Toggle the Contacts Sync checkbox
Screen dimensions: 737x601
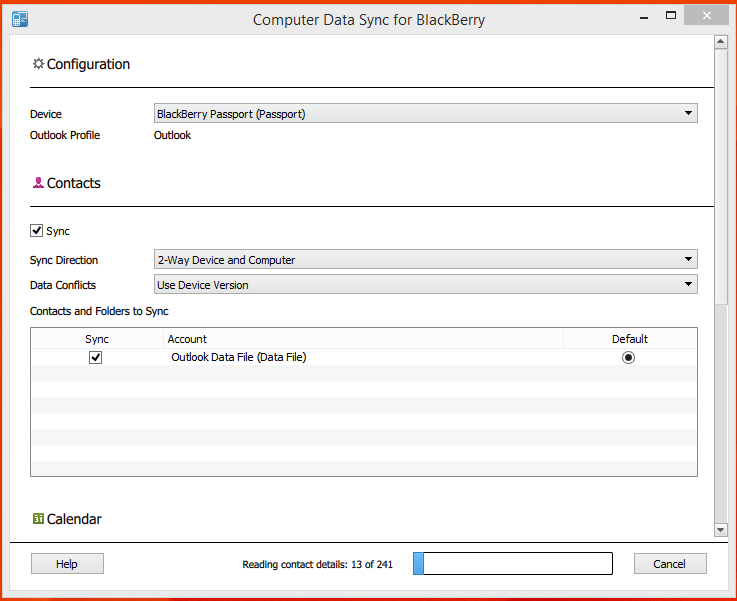point(36,230)
